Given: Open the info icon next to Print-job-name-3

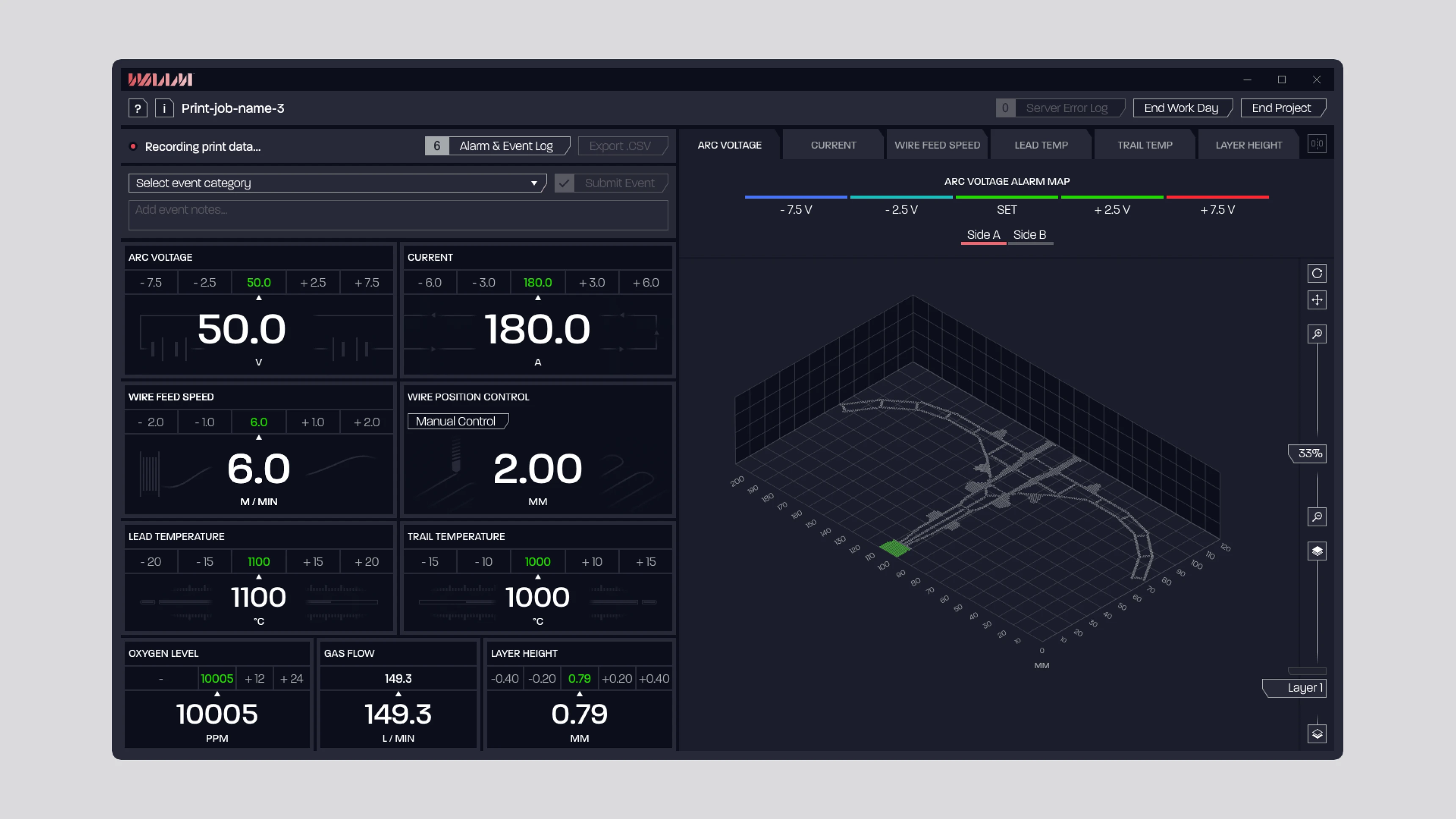Looking at the screenshot, I should (x=165, y=108).
